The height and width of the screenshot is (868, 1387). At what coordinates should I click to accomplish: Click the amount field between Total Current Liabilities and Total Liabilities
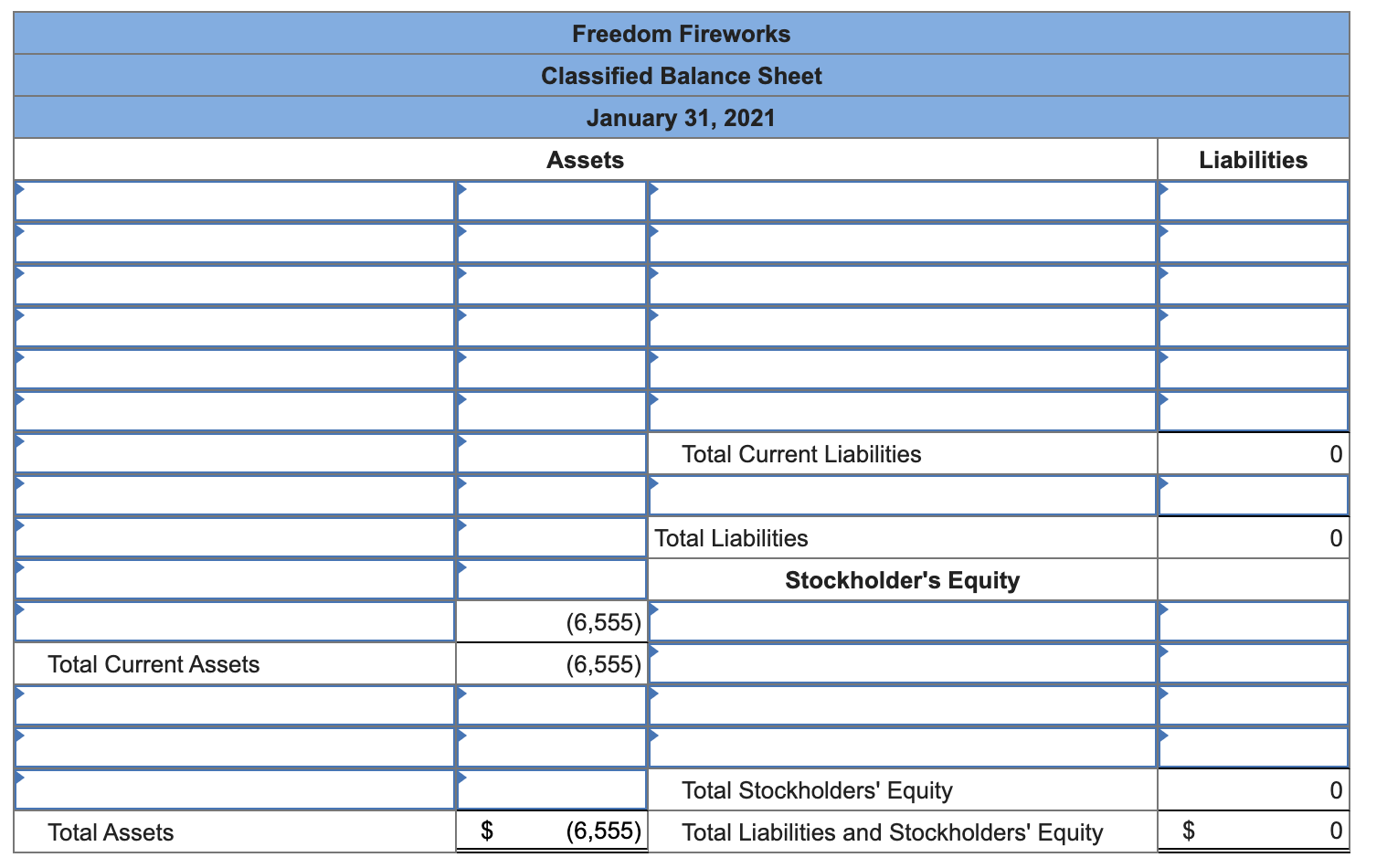click(x=1254, y=495)
